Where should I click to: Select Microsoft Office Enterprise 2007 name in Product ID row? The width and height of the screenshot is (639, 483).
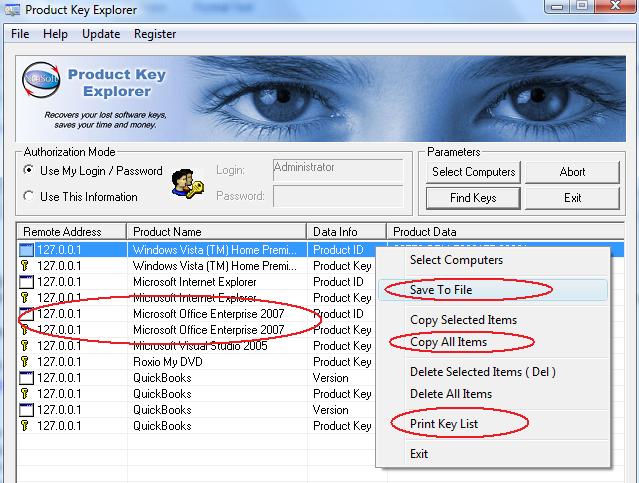[208, 314]
